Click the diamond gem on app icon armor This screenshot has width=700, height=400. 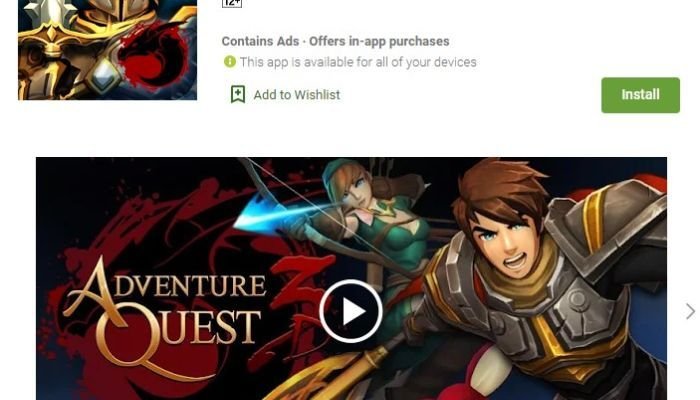(x=104, y=76)
